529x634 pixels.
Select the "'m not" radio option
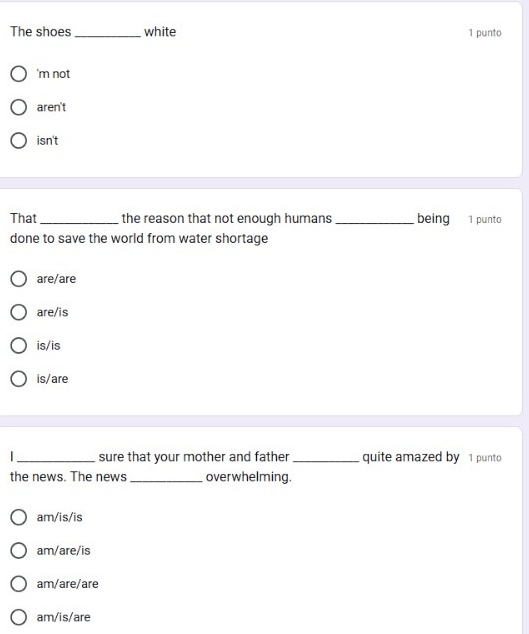19,74
